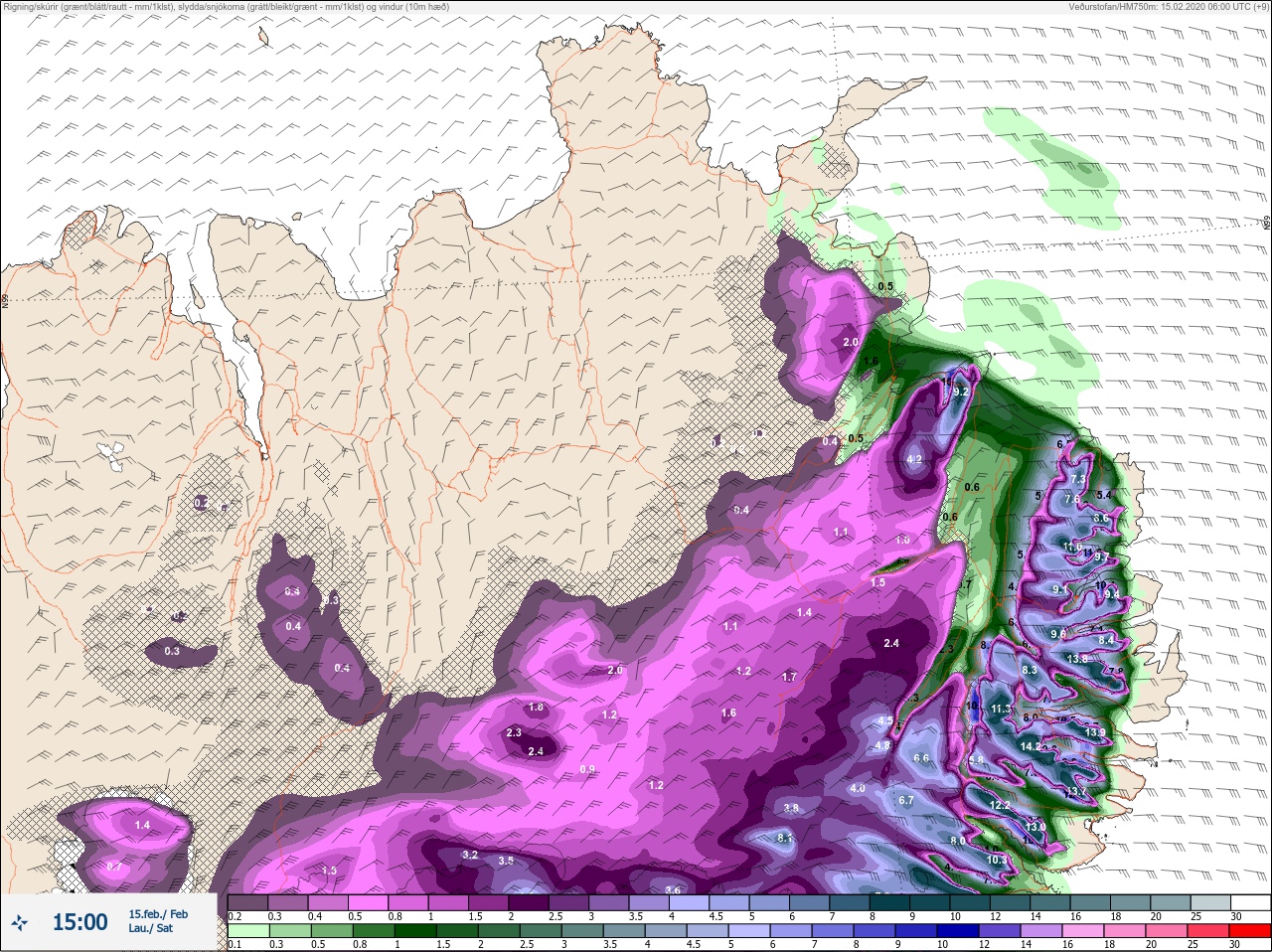Click the 10.3 precipitation value on the map

coord(997,860)
